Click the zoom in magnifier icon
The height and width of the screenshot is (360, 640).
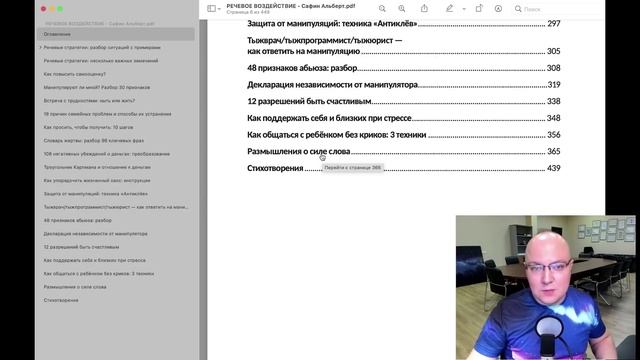[402, 9]
